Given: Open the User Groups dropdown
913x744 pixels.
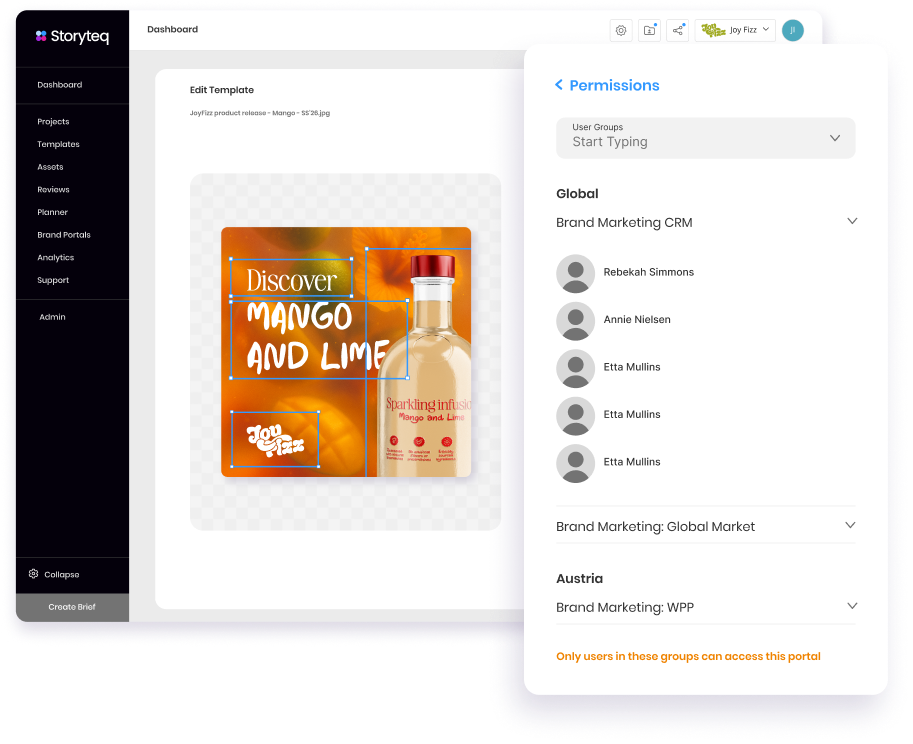Looking at the screenshot, I should pos(705,138).
